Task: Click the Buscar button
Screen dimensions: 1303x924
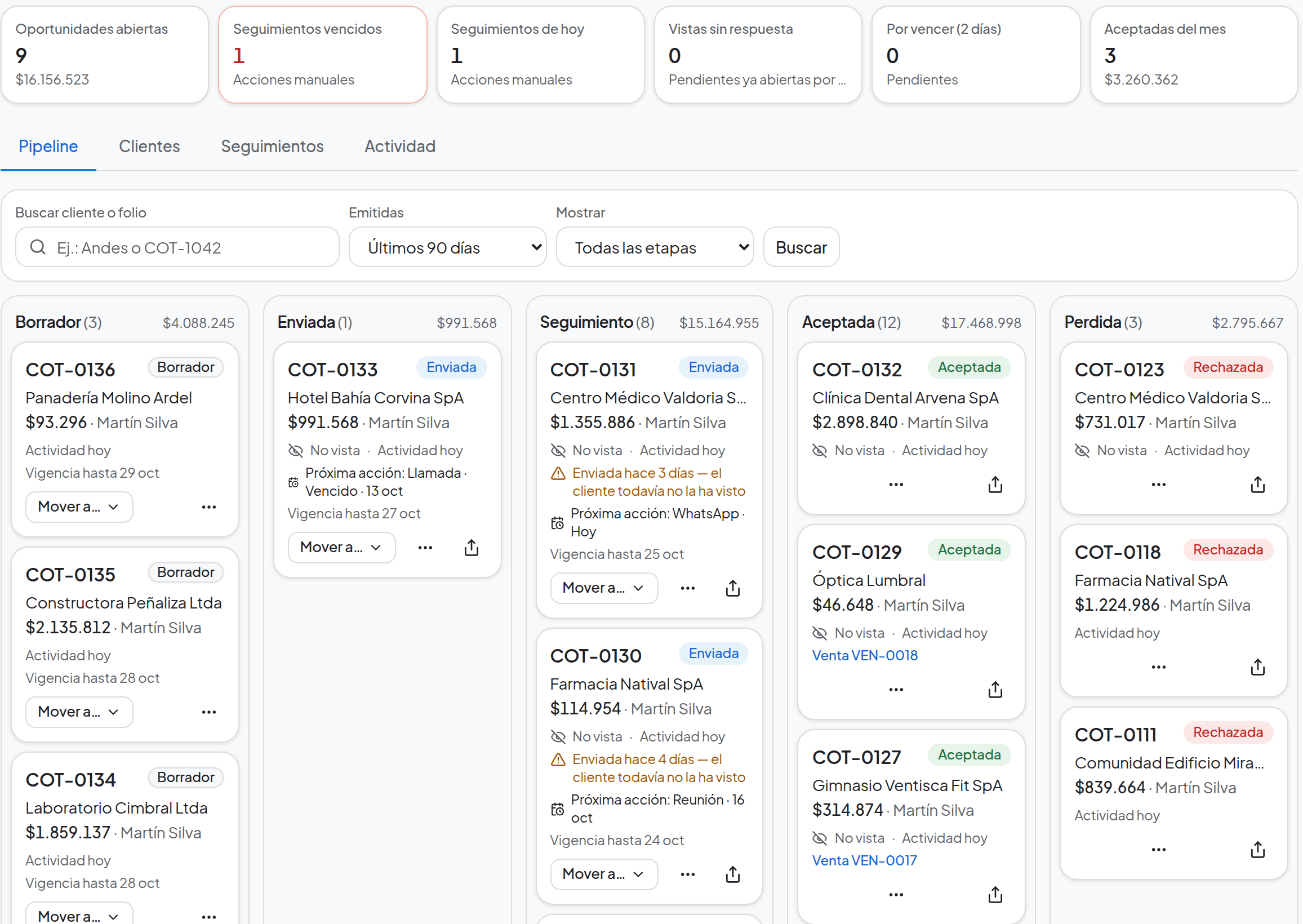Action: (x=801, y=247)
